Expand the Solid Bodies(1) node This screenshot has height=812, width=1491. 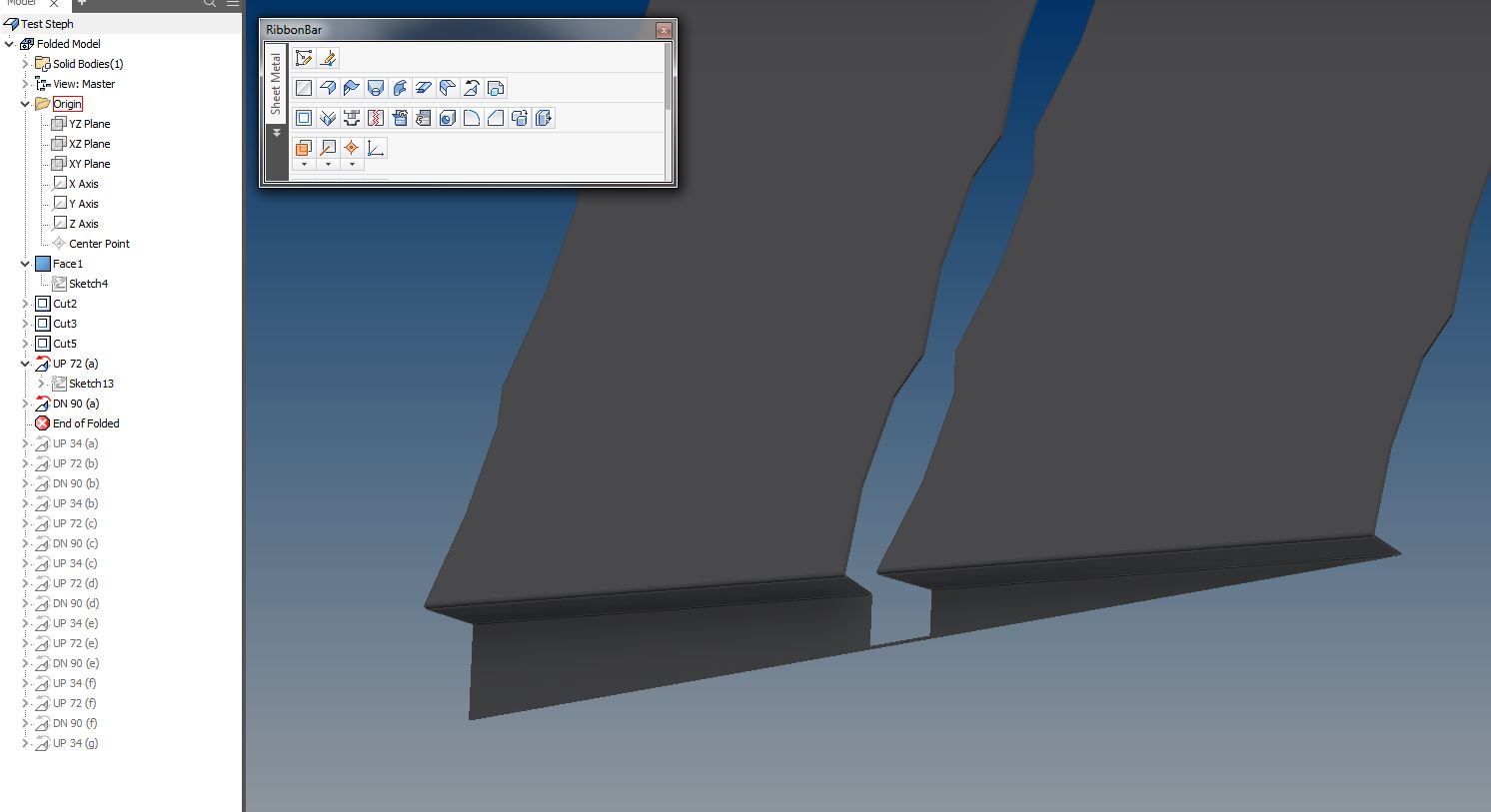(x=27, y=63)
